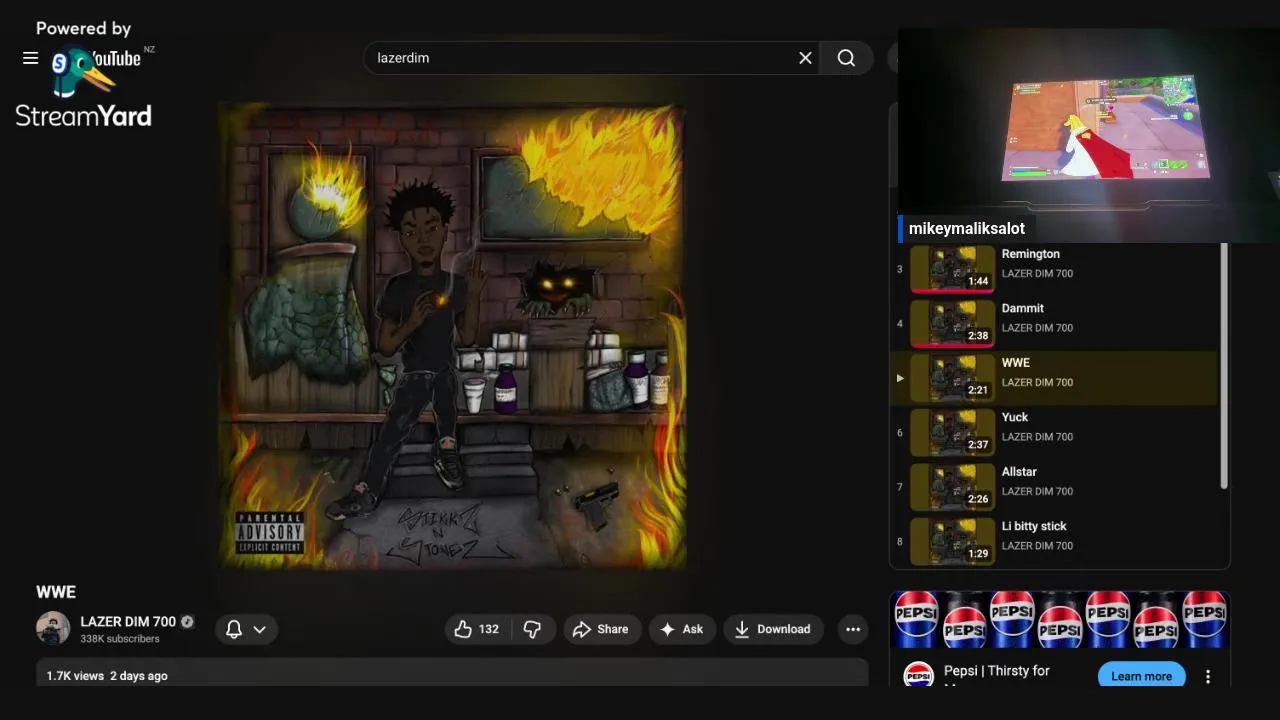Play Li bitty stick from playlist
1280x720 pixels.
click(x=1055, y=541)
